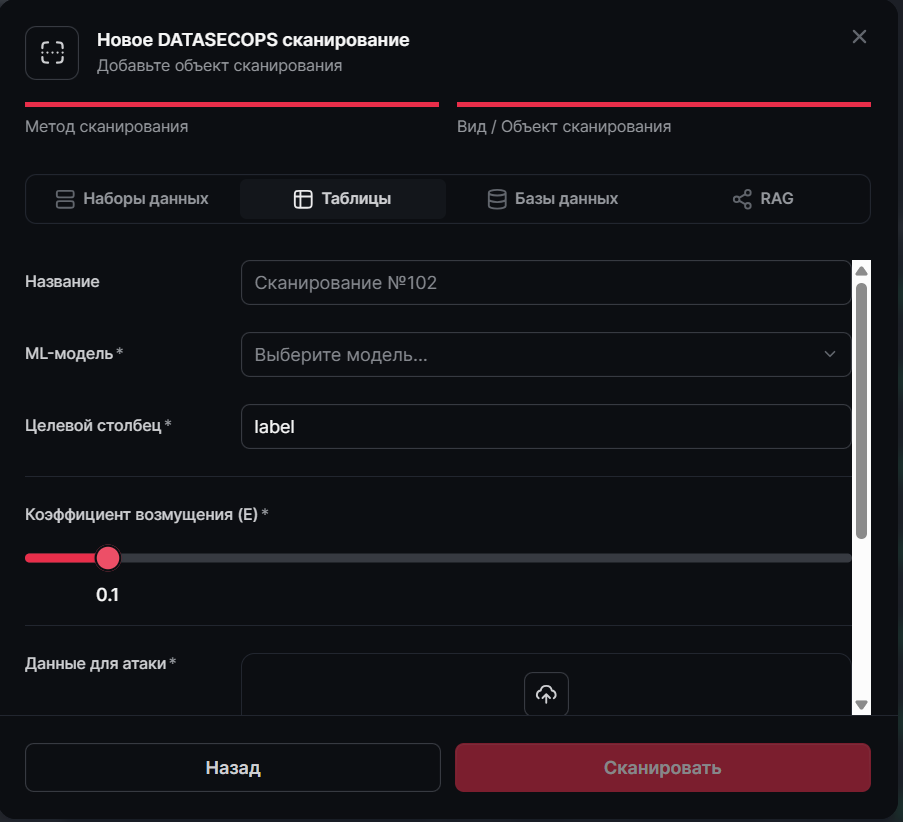The image size is (903, 822).
Task: Select the Вид / Объект сканирования step
Action: [x=663, y=119]
